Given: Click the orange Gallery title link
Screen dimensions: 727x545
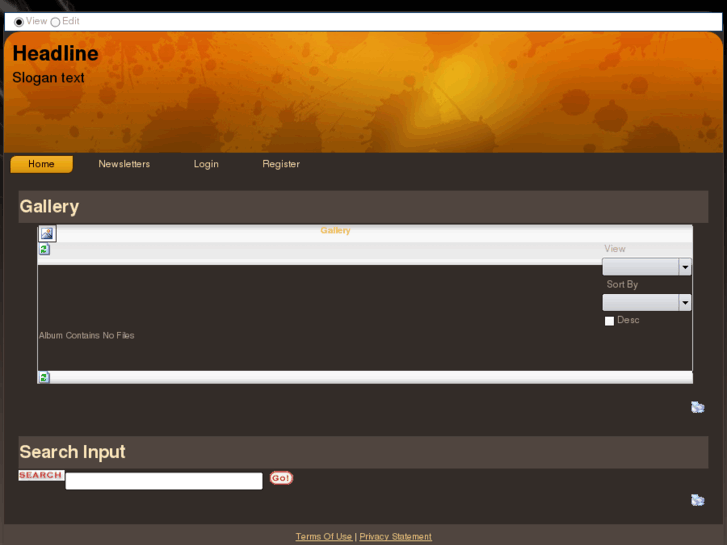Looking at the screenshot, I should [x=335, y=231].
